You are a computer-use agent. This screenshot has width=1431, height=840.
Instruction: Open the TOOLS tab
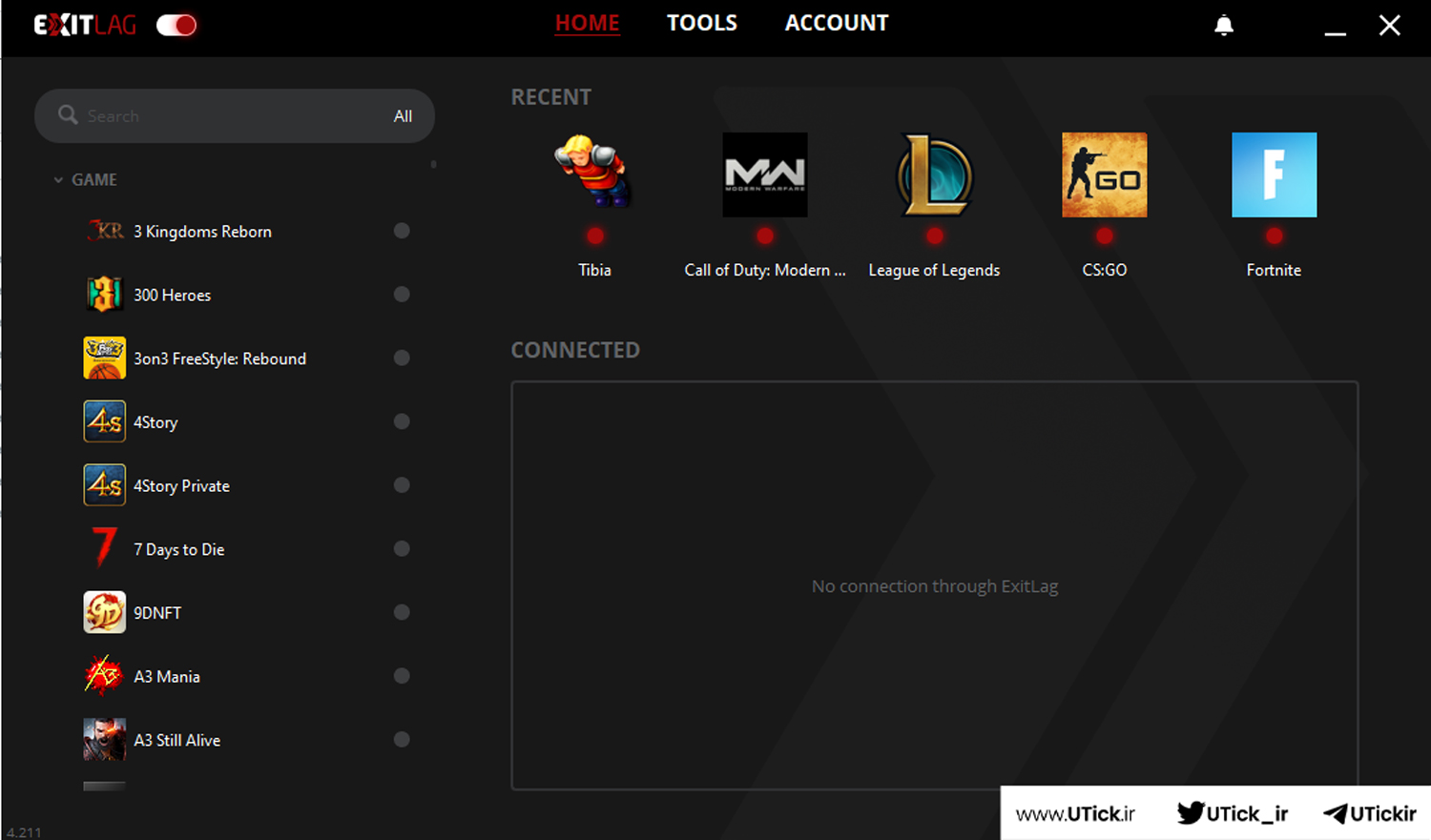702,23
